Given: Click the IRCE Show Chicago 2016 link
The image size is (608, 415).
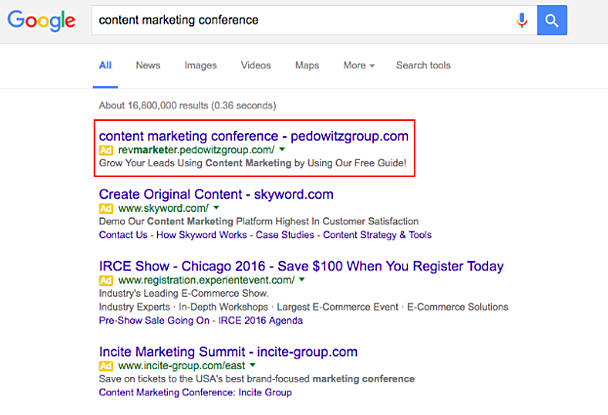Looking at the screenshot, I should (301, 266).
